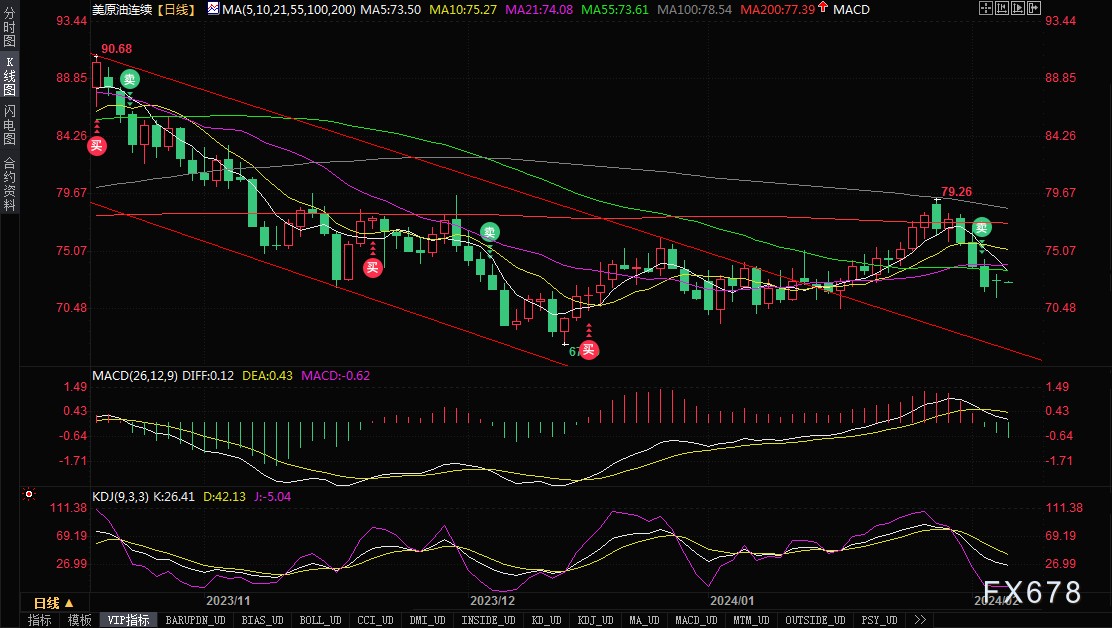
Task: Click the MACD(26,12,9) indicator label
Action: tap(136, 375)
